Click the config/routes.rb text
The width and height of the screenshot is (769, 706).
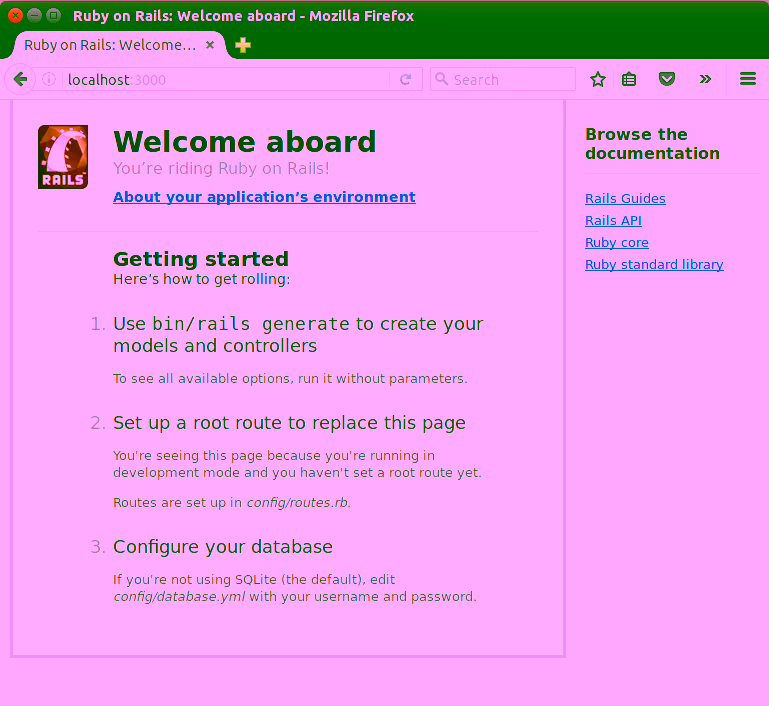[297, 503]
